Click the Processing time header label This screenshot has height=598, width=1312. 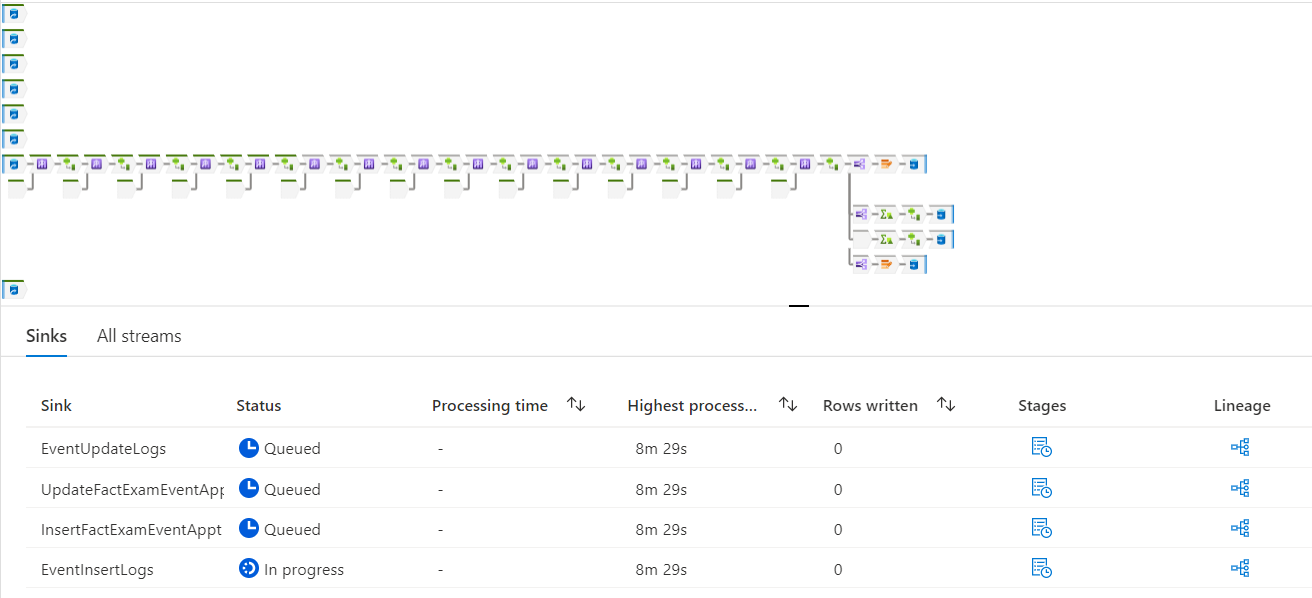(490, 406)
